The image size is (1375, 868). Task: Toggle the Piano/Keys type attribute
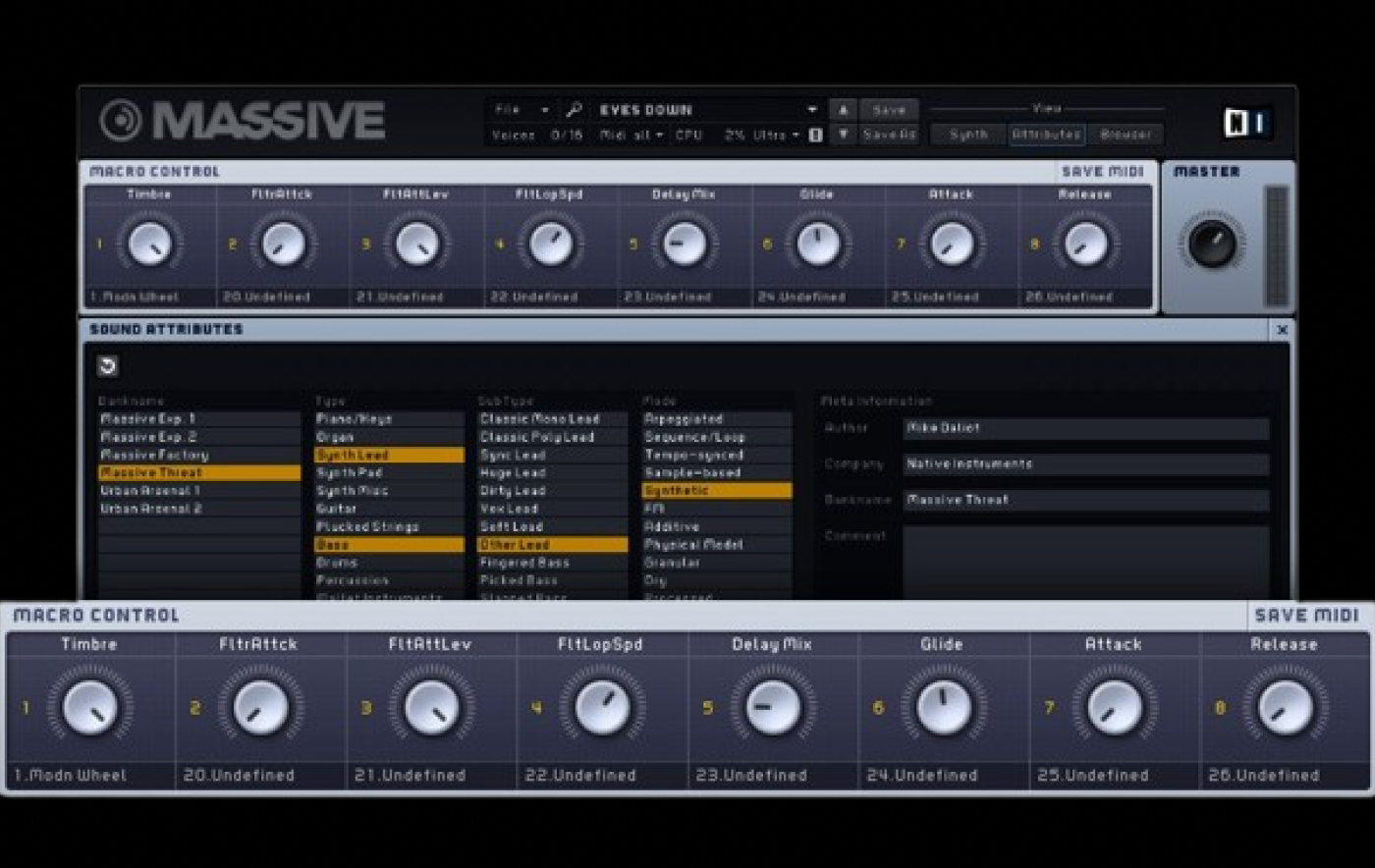pos(389,419)
